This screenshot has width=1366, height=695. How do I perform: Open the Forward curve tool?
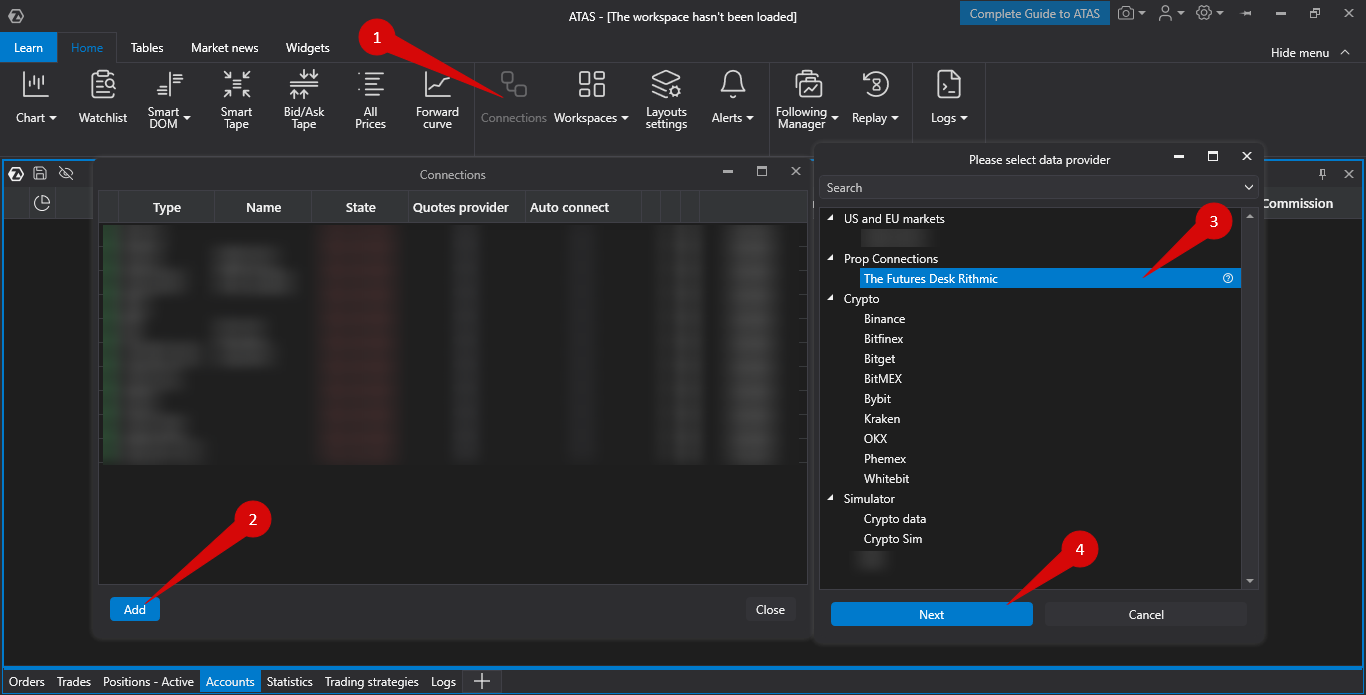coord(437,100)
